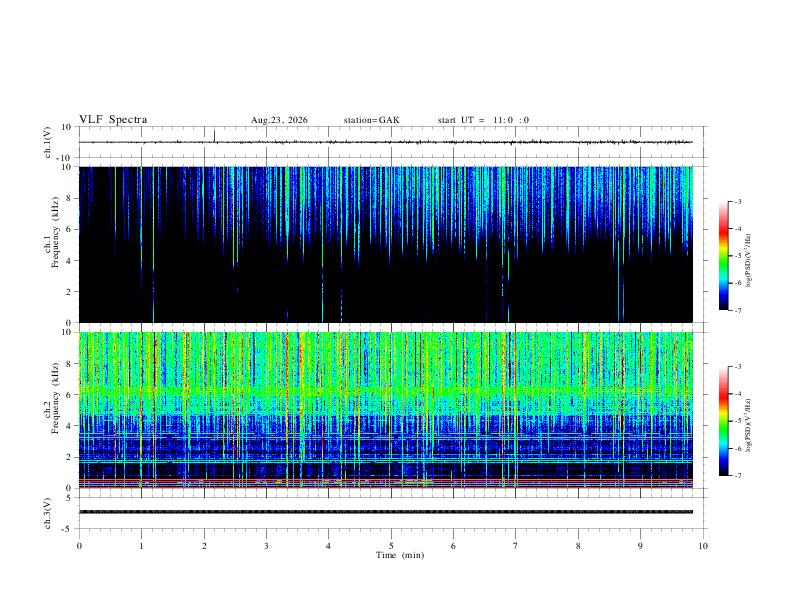Click the ch.3(V) axis label
This screenshot has height=612, width=792.
[47, 513]
